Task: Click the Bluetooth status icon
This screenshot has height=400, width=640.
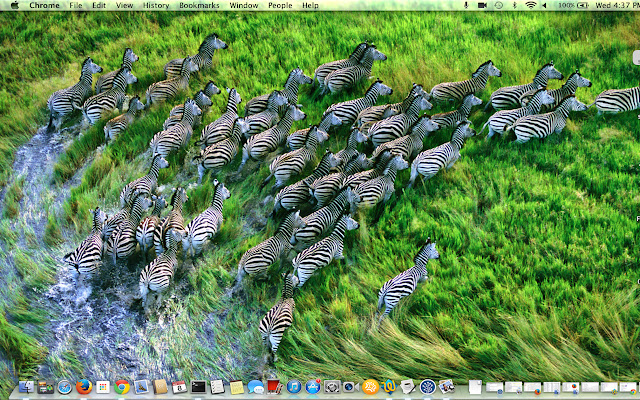Action: 514,5
